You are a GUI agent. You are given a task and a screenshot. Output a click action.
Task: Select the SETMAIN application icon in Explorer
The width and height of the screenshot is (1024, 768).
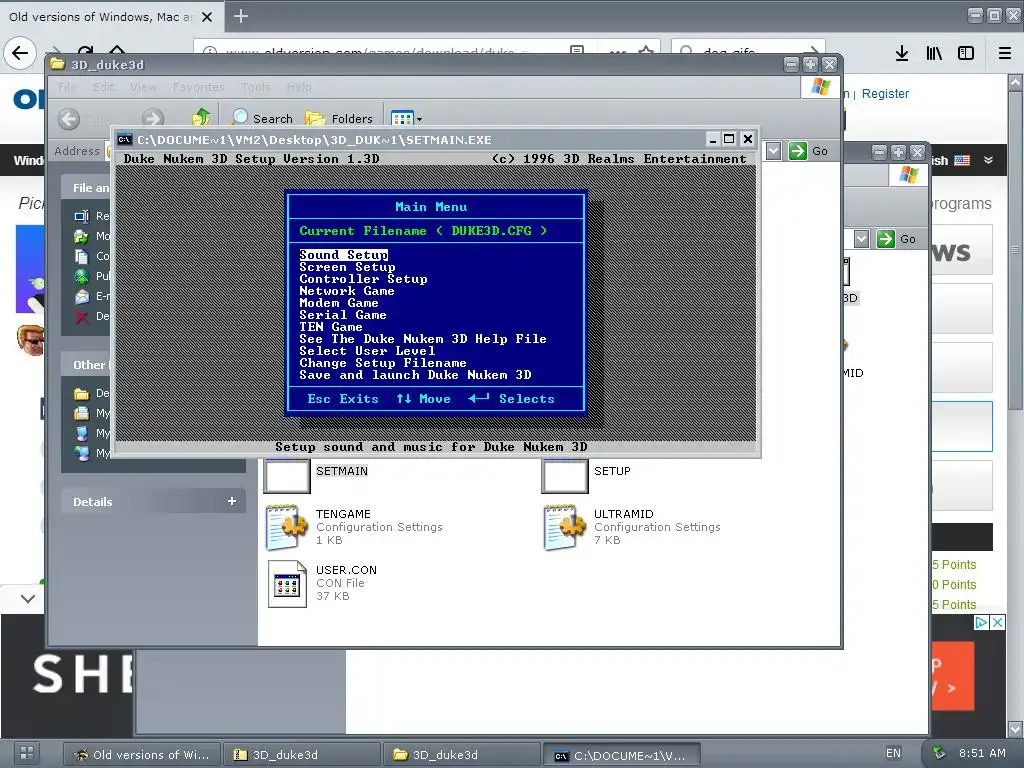click(x=287, y=475)
